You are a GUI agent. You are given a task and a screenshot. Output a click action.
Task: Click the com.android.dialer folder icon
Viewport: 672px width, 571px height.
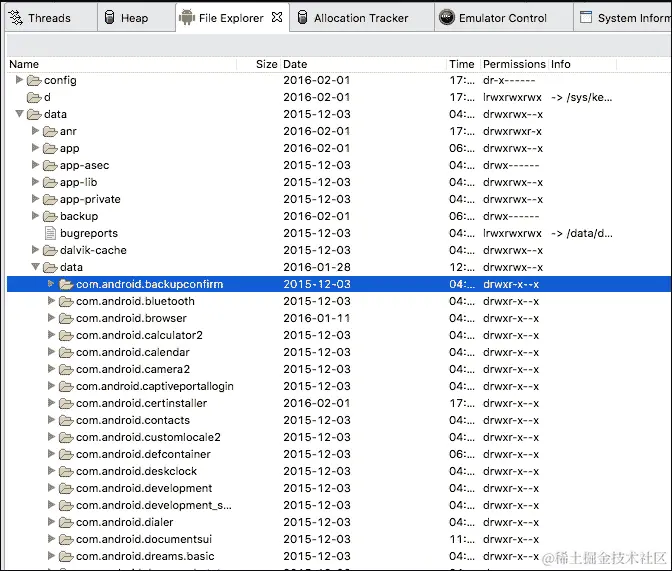pos(66,523)
